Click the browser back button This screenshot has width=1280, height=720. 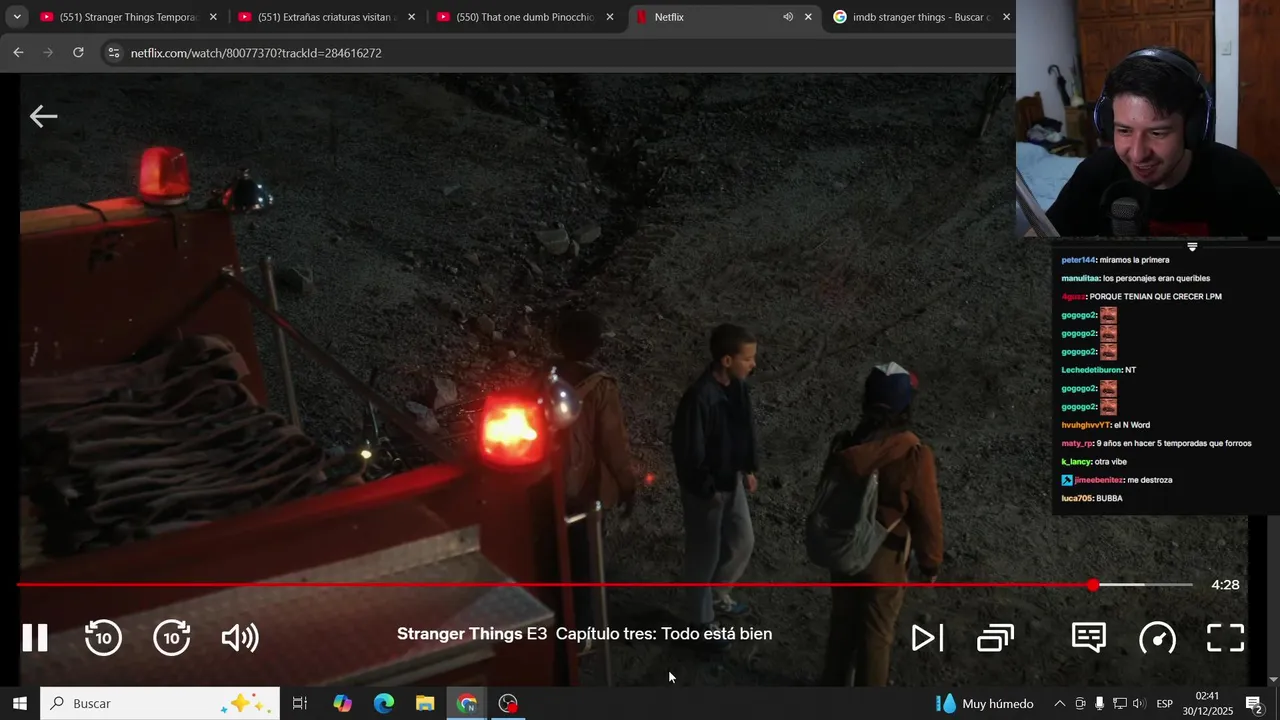[18, 52]
